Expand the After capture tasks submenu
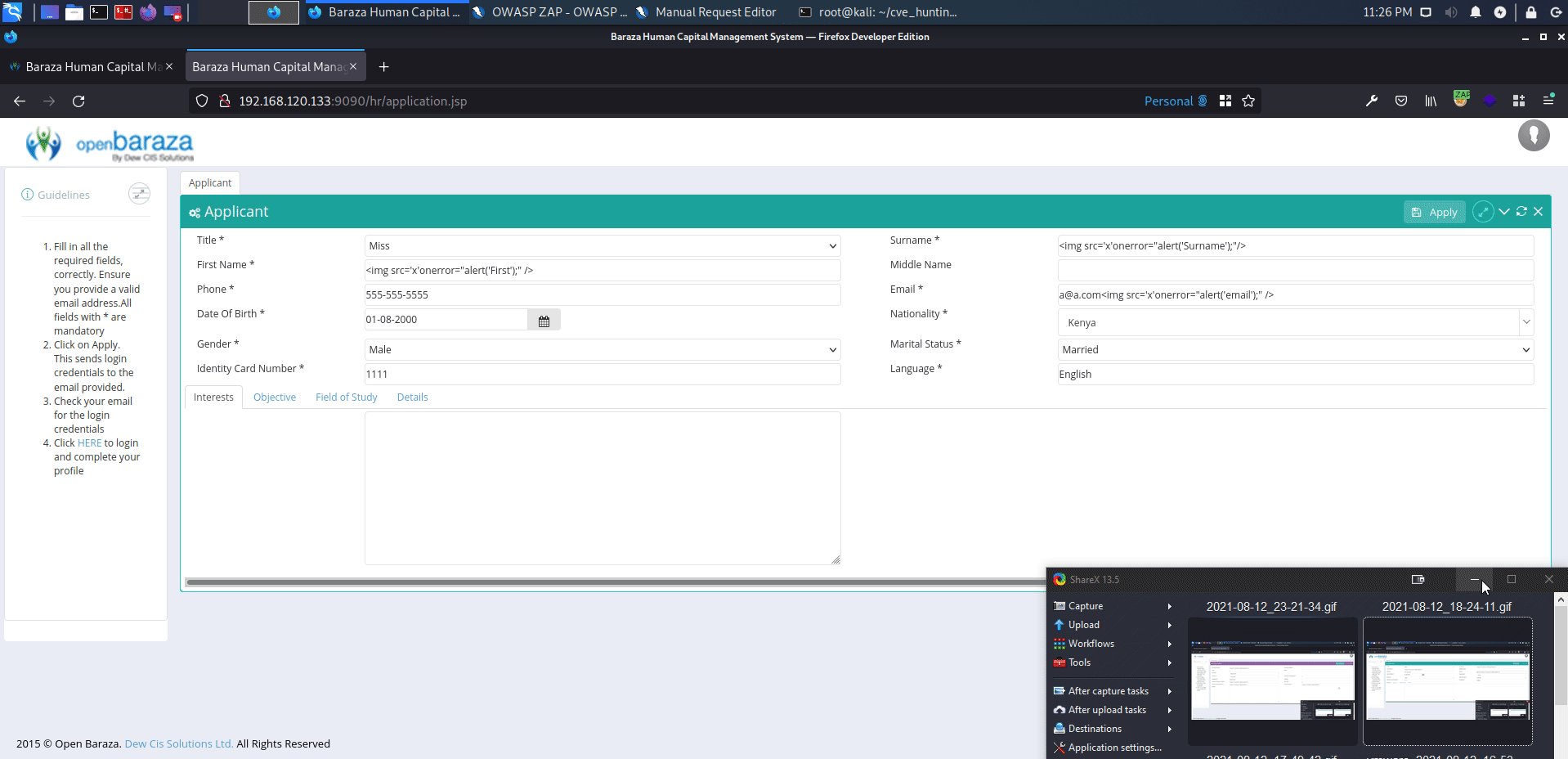1568x759 pixels. tap(1113, 691)
